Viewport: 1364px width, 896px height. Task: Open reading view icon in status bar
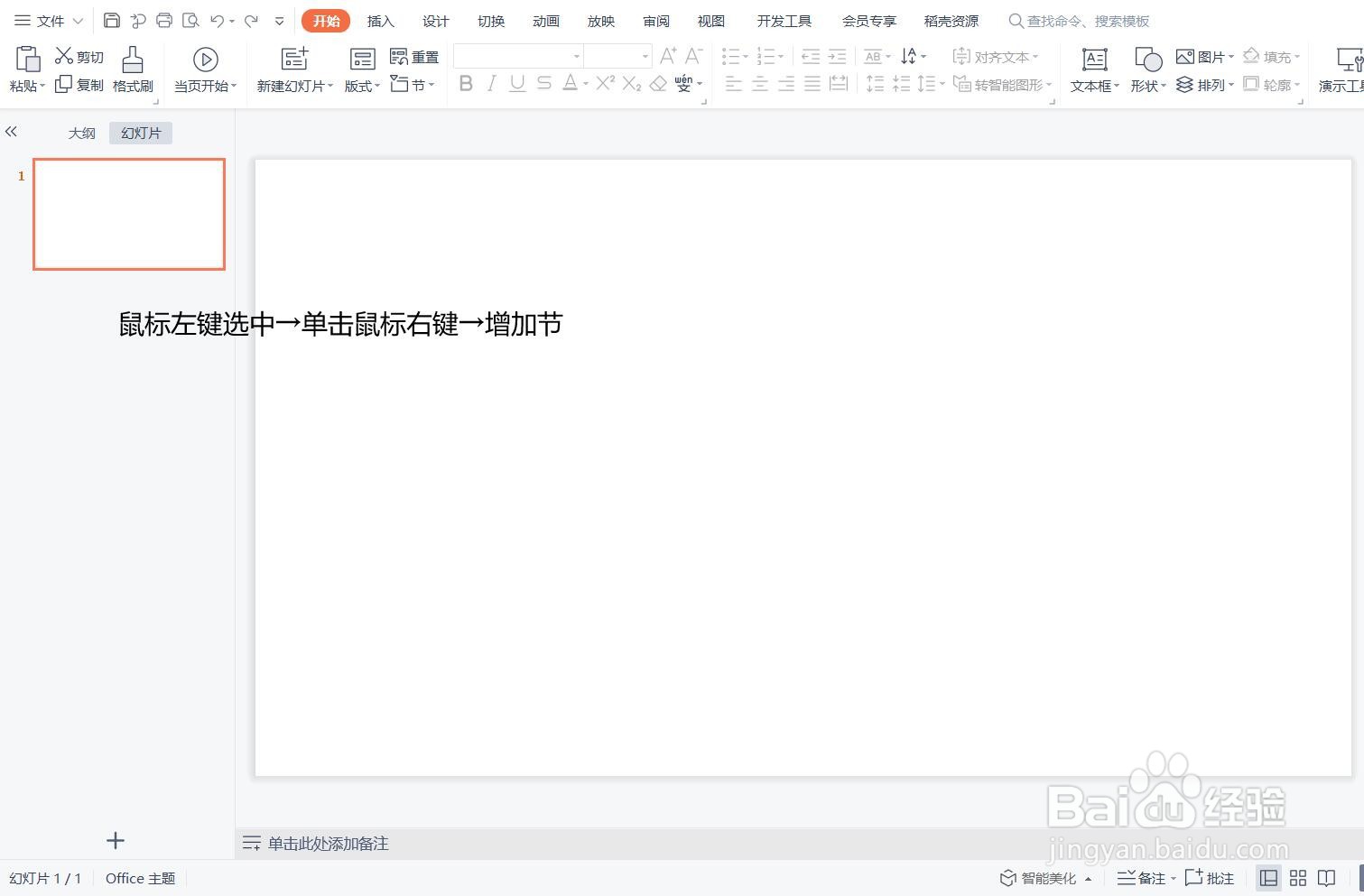pos(1326,877)
